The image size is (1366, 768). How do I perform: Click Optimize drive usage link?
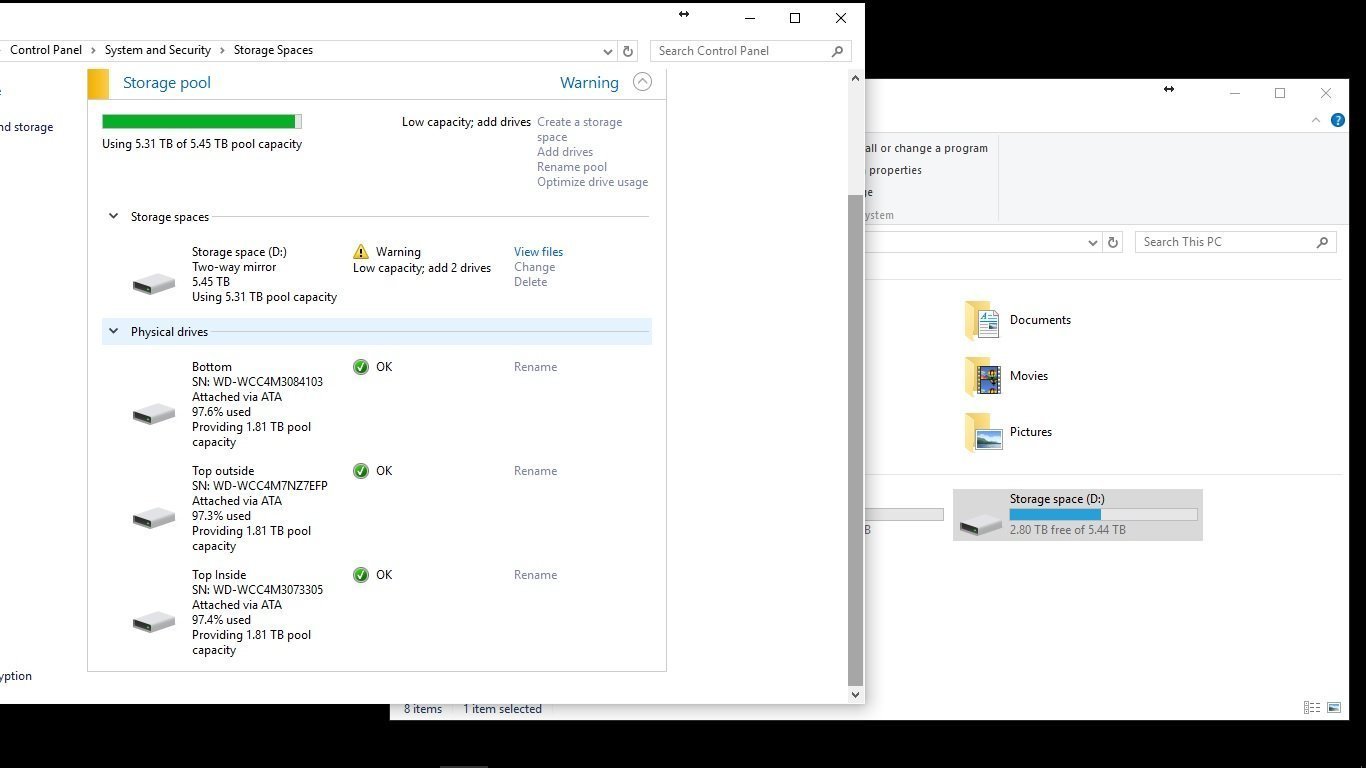tap(592, 182)
